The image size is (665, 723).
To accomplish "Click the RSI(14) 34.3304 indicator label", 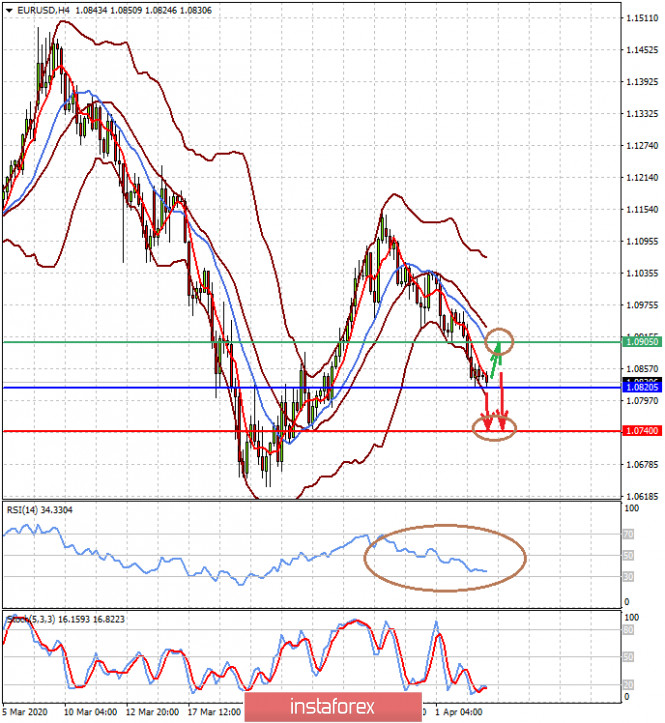I will click(x=39, y=510).
